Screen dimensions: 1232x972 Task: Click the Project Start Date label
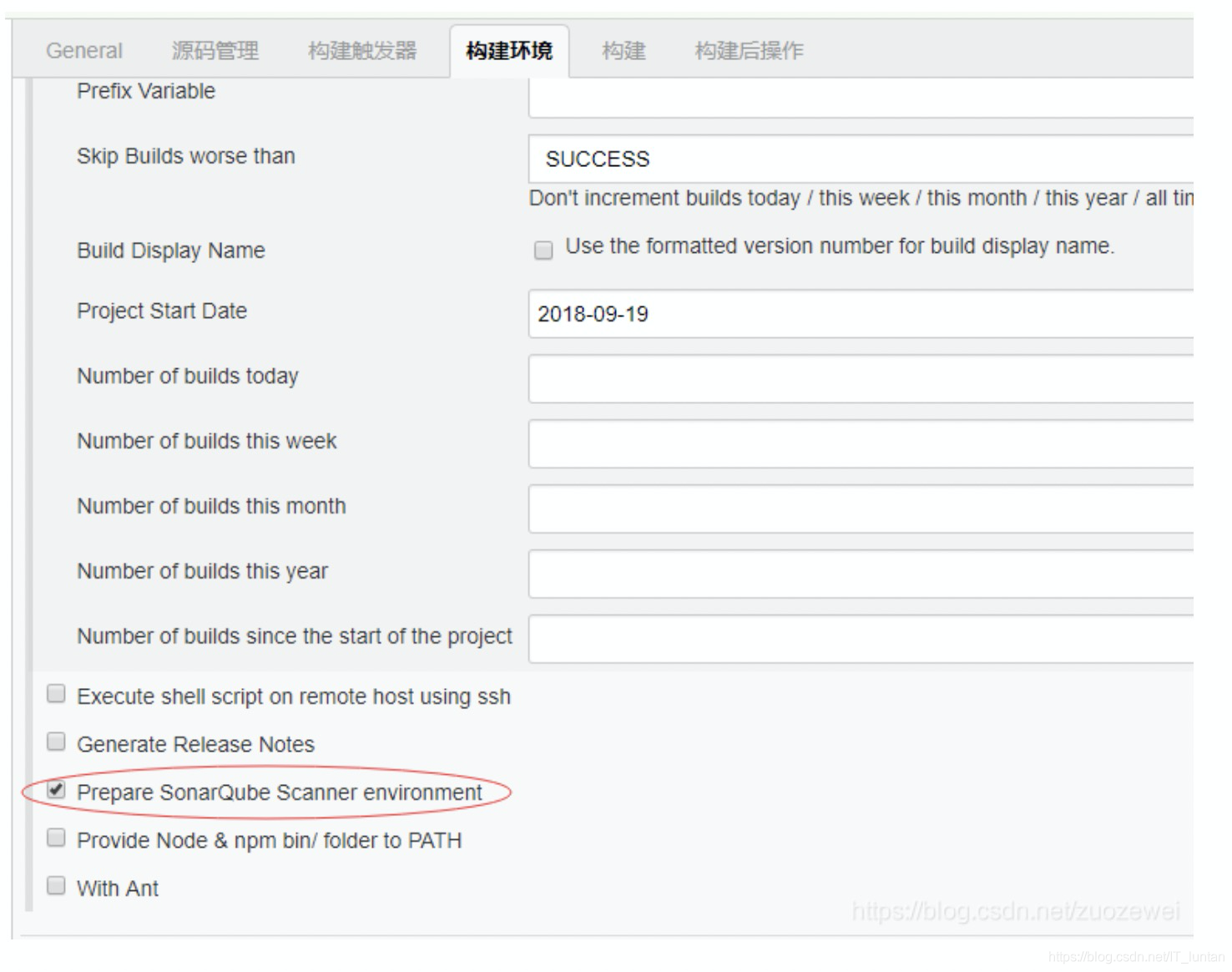[162, 311]
